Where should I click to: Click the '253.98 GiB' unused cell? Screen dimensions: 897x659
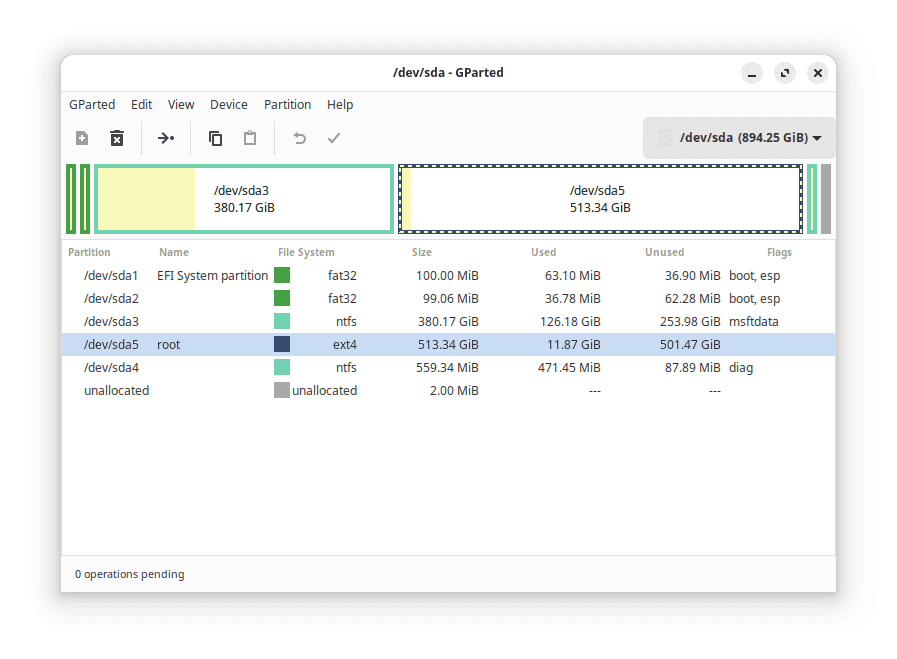tap(690, 321)
